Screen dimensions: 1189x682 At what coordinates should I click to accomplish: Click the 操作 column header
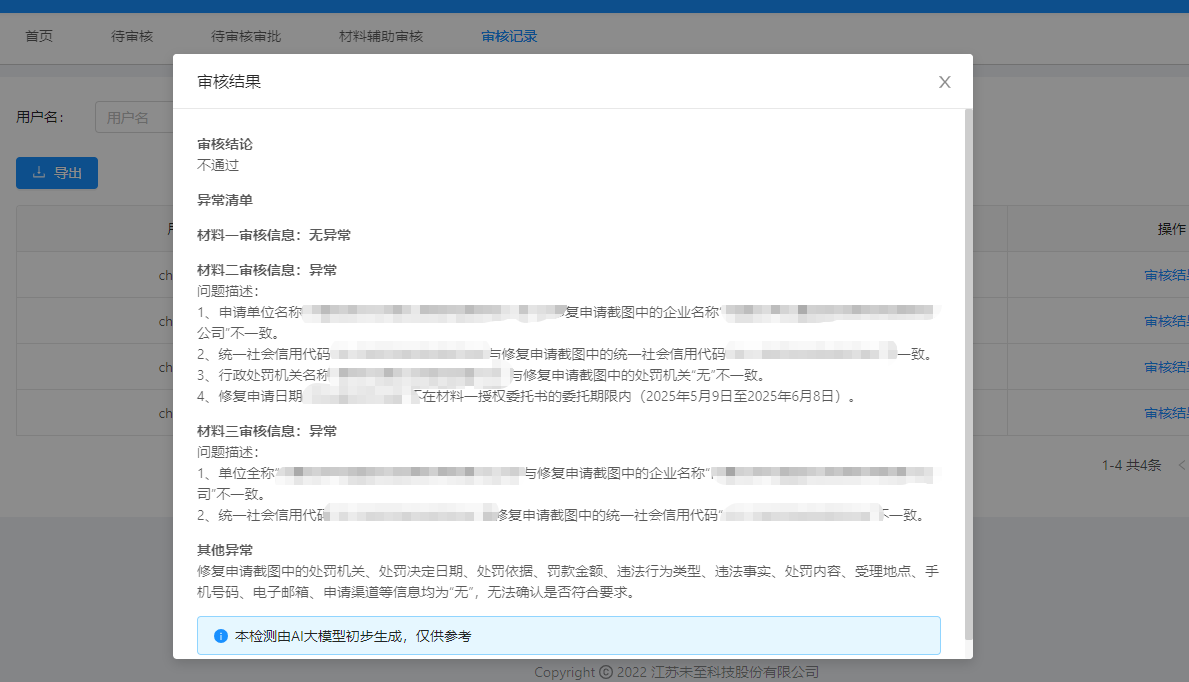[1172, 229]
